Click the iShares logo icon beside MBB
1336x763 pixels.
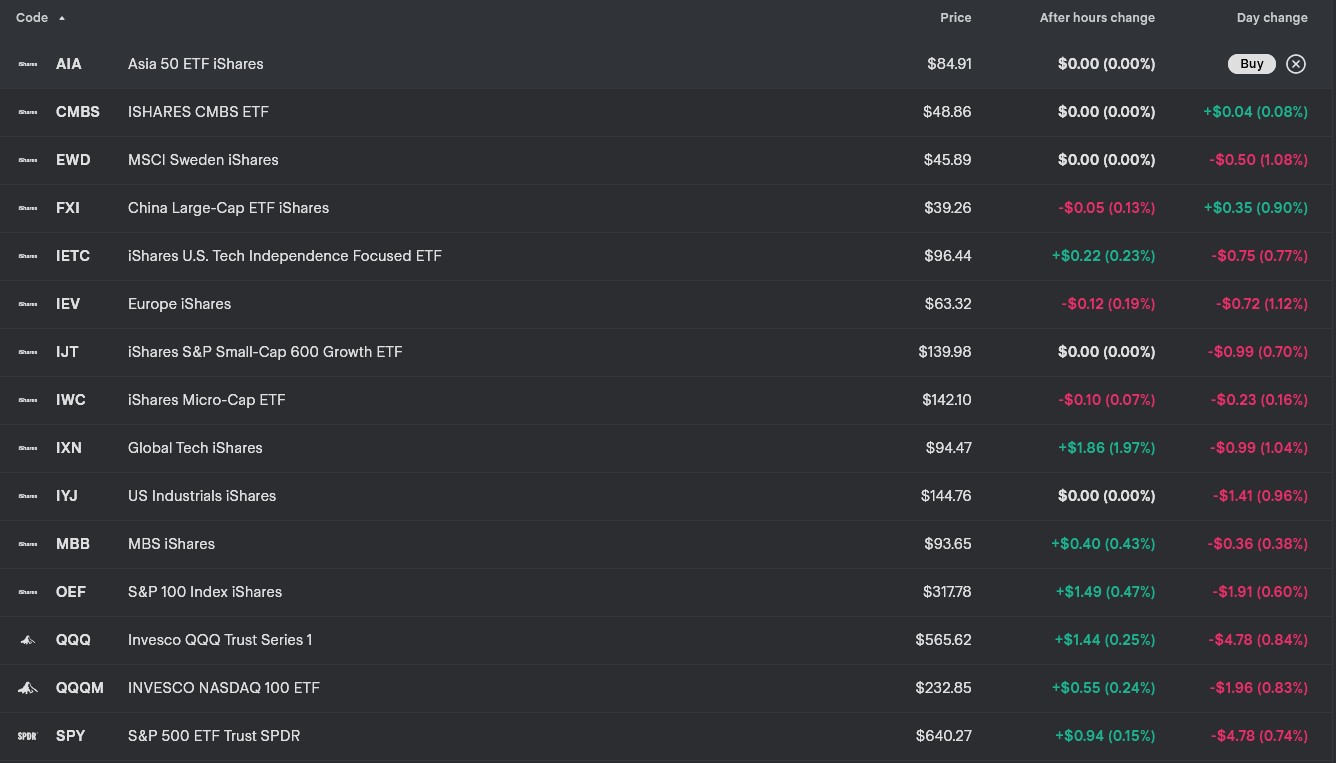[28, 544]
